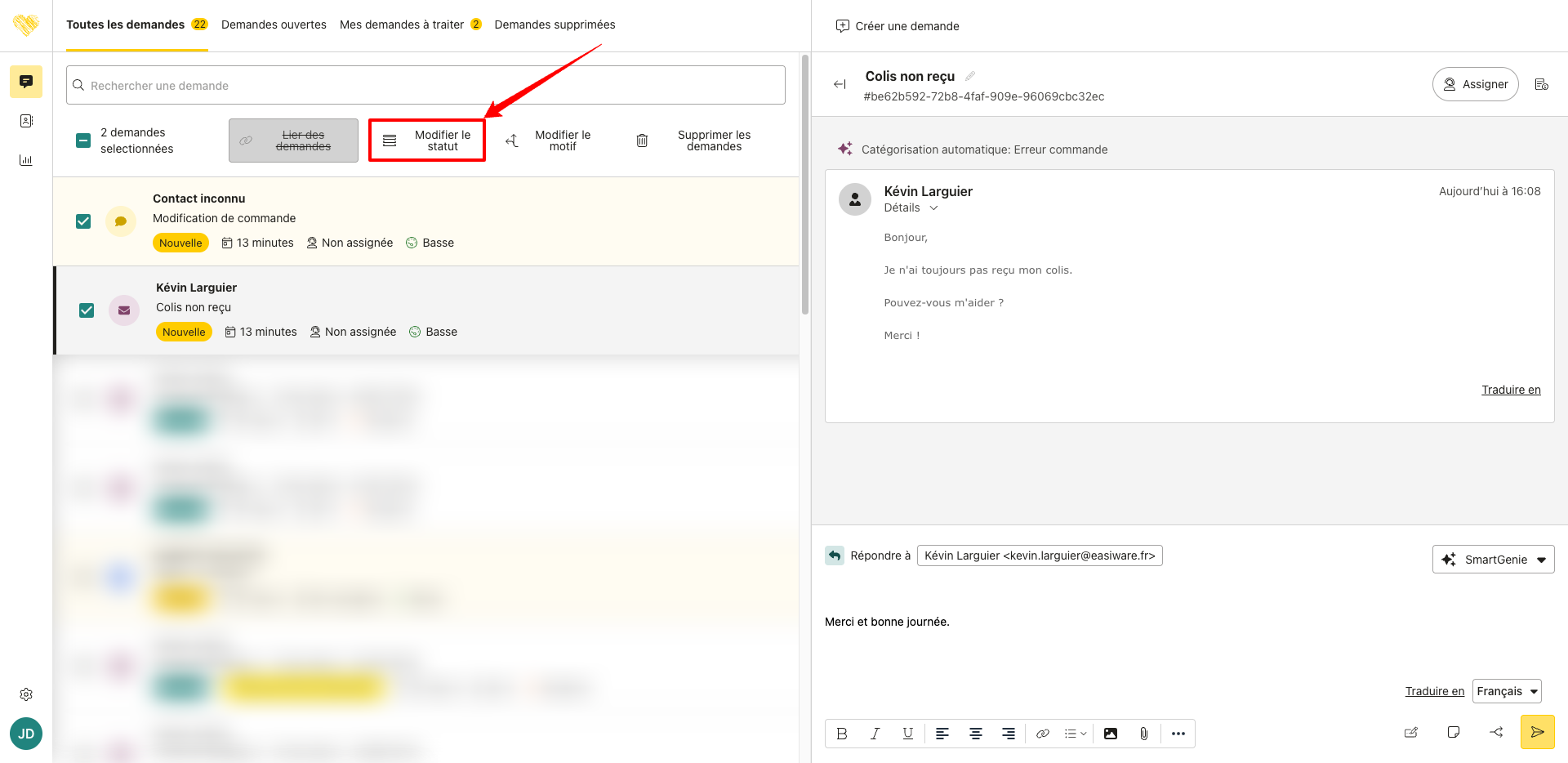The height and width of the screenshot is (763, 1568).
Task: Send the reply with the yellow arrow button
Action: pyautogui.click(x=1537, y=732)
